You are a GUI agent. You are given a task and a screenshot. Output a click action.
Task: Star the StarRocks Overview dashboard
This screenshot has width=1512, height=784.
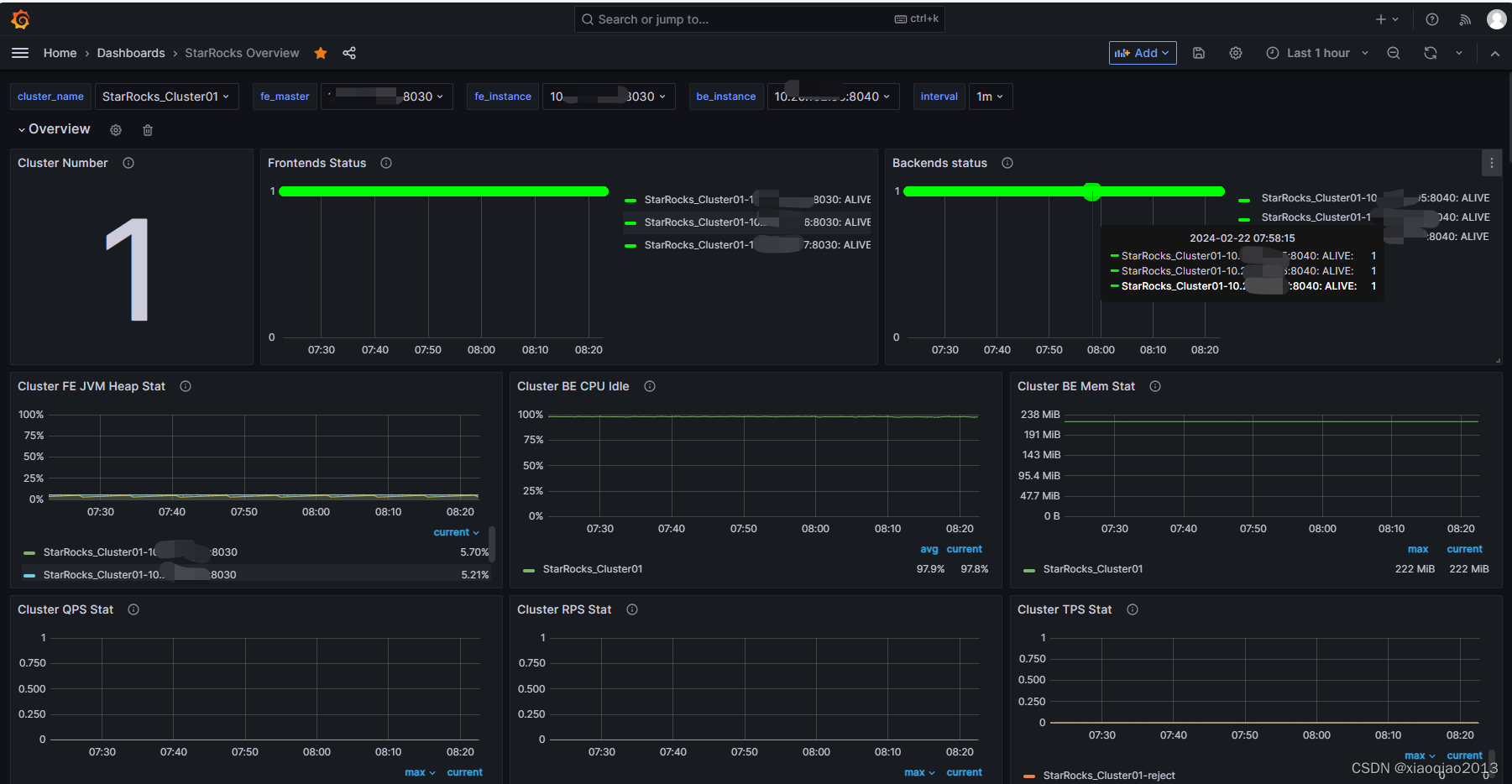[x=321, y=53]
